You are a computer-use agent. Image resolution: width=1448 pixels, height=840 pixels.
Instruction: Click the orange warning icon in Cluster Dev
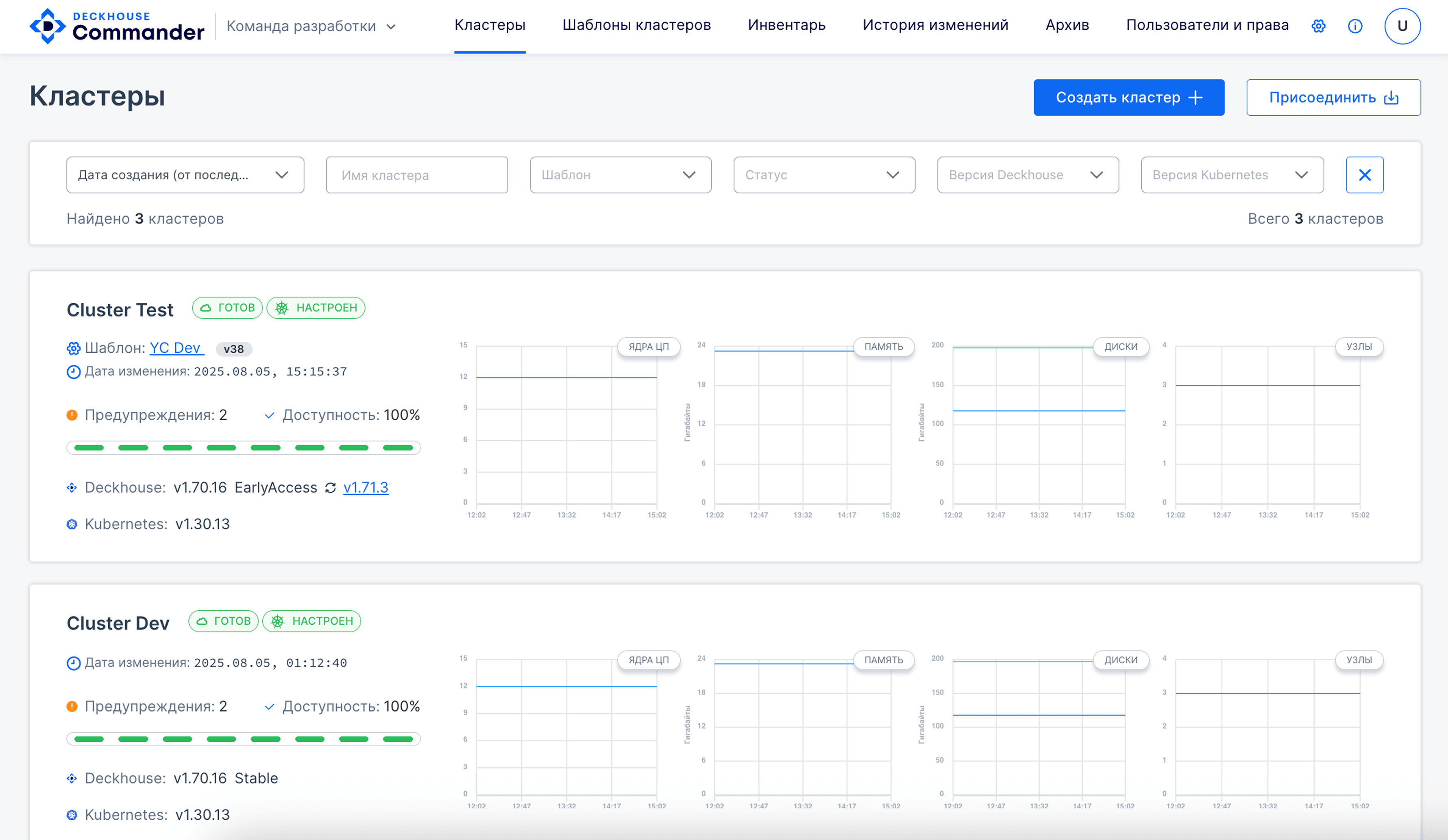(x=72, y=706)
